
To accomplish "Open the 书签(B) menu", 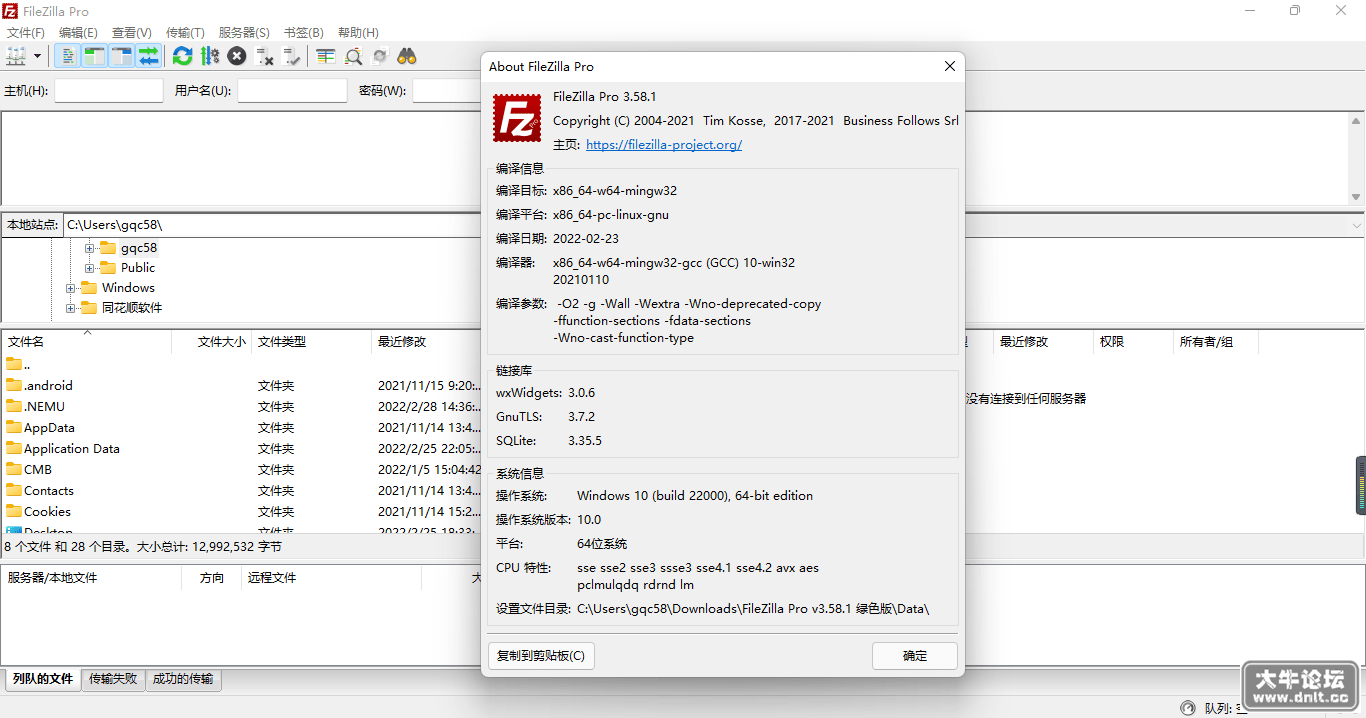I will click(304, 33).
